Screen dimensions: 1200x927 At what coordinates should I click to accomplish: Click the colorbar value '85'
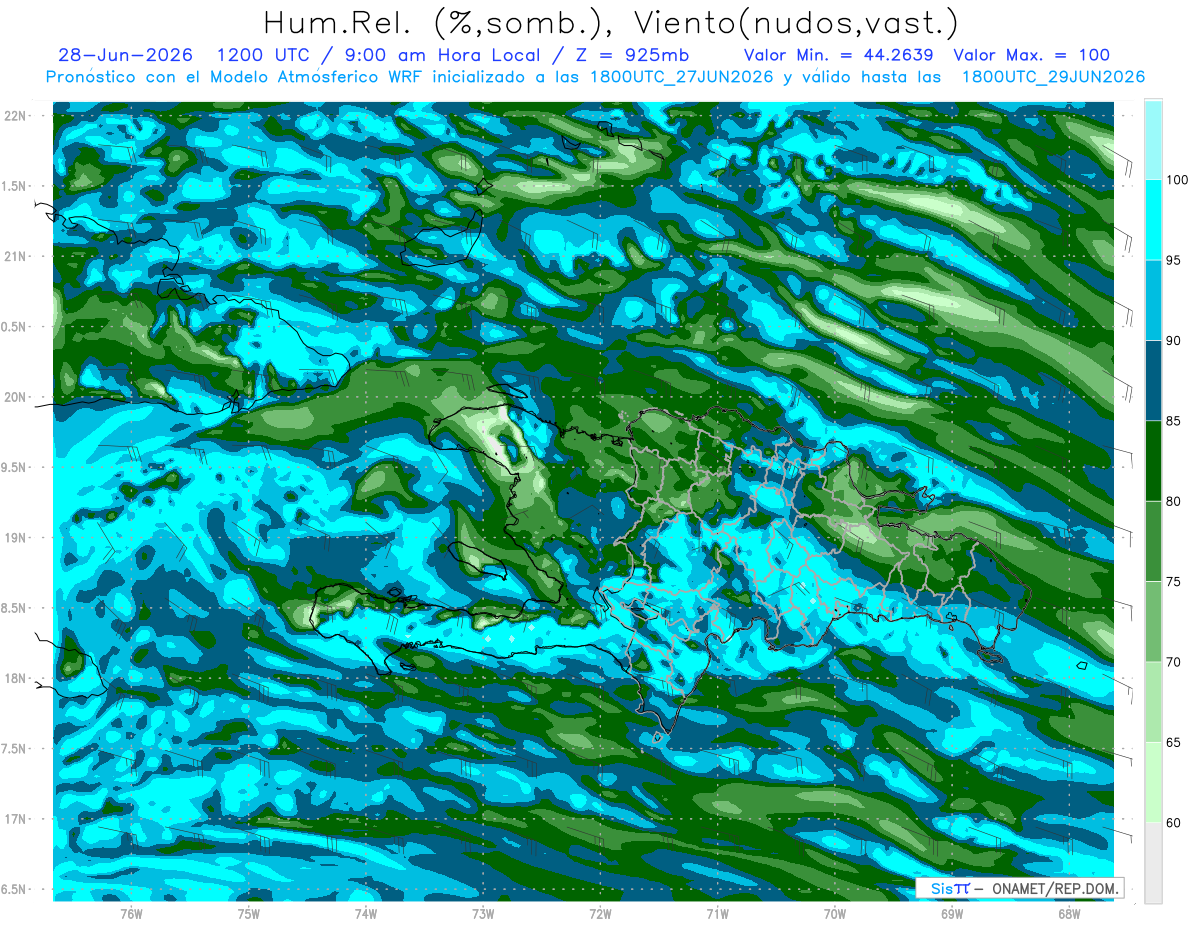click(1175, 421)
